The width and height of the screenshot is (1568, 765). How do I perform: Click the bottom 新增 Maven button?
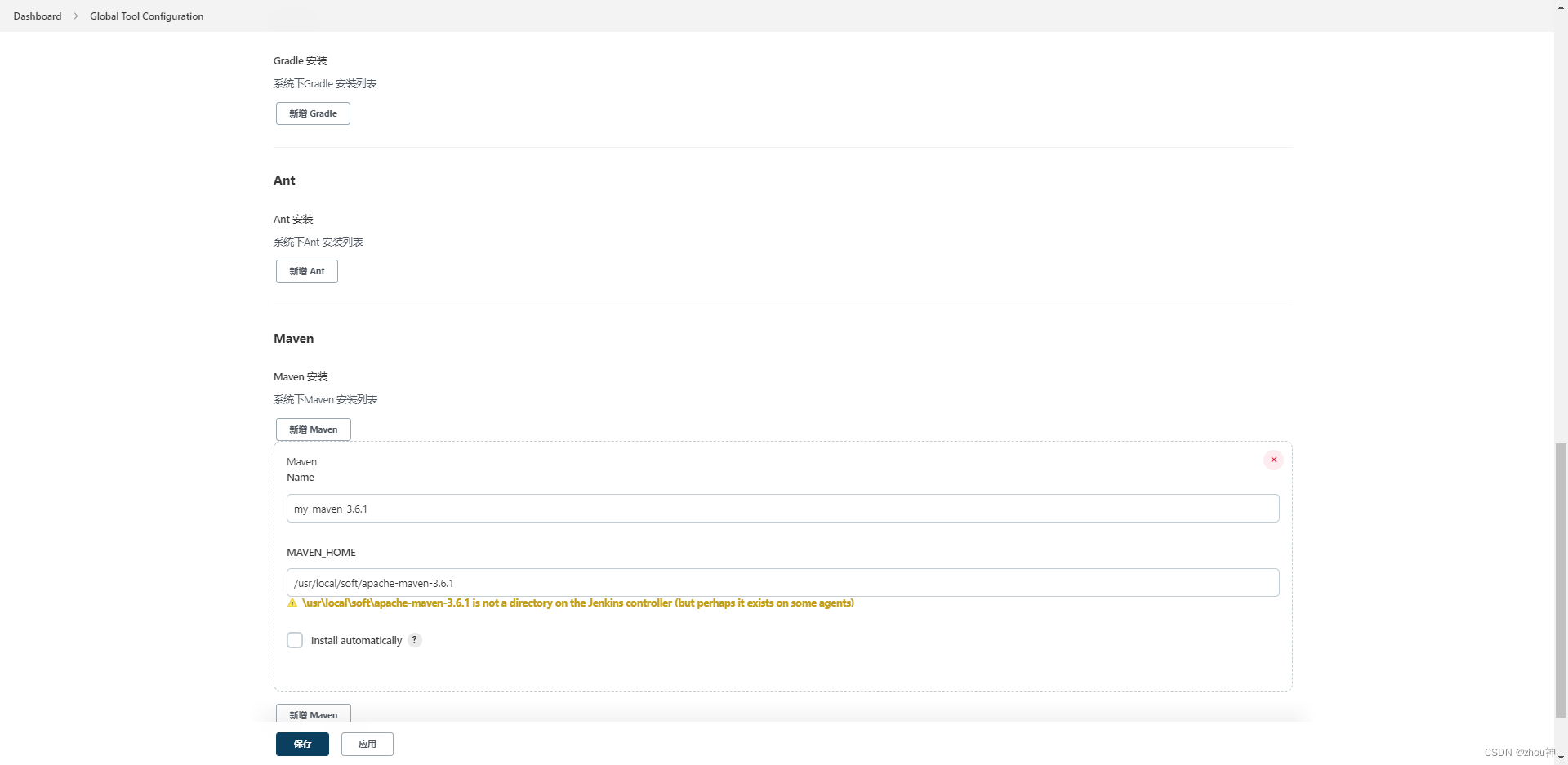(313, 714)
